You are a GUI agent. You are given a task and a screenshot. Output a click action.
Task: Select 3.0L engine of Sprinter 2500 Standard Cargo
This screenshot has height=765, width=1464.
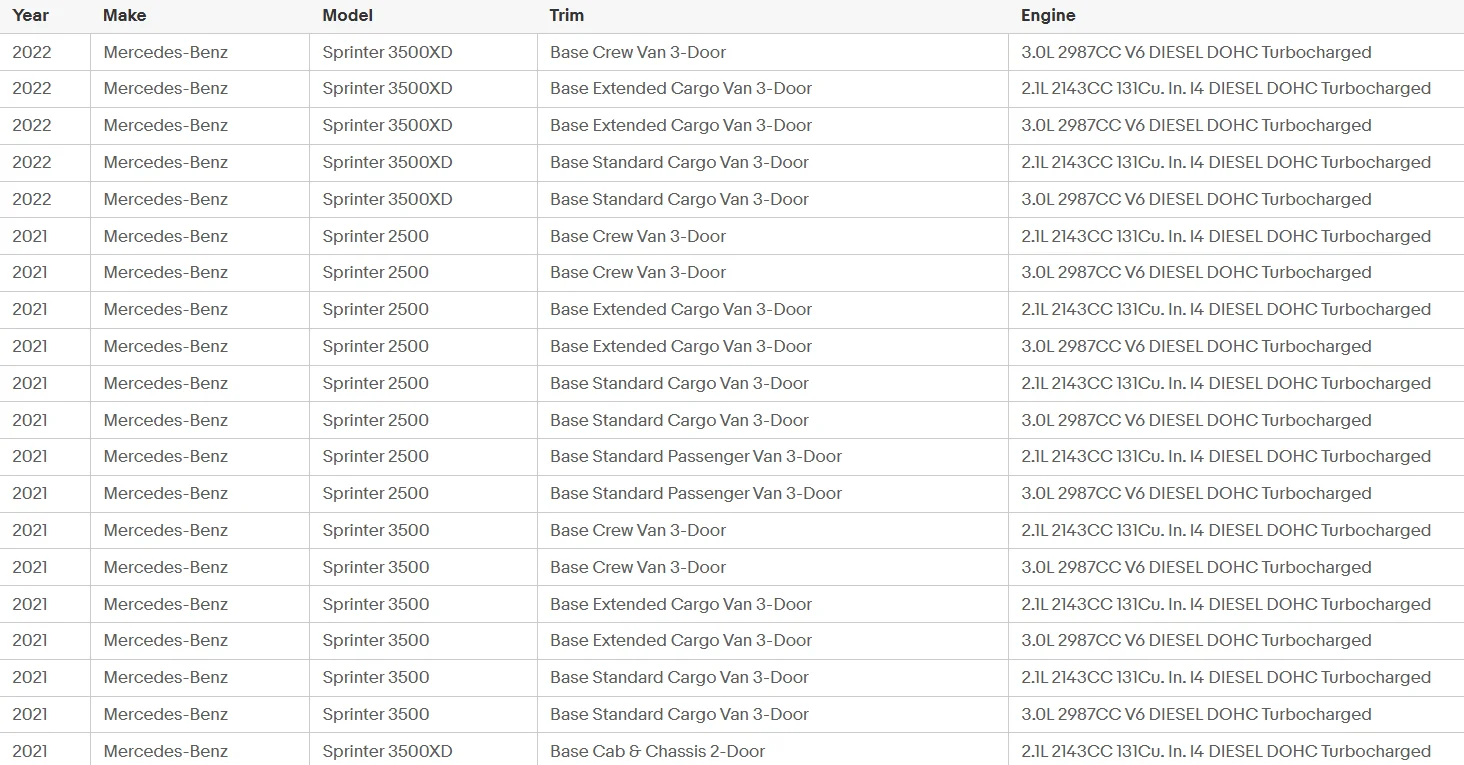pyautogui.click(x=1196, y=420)
